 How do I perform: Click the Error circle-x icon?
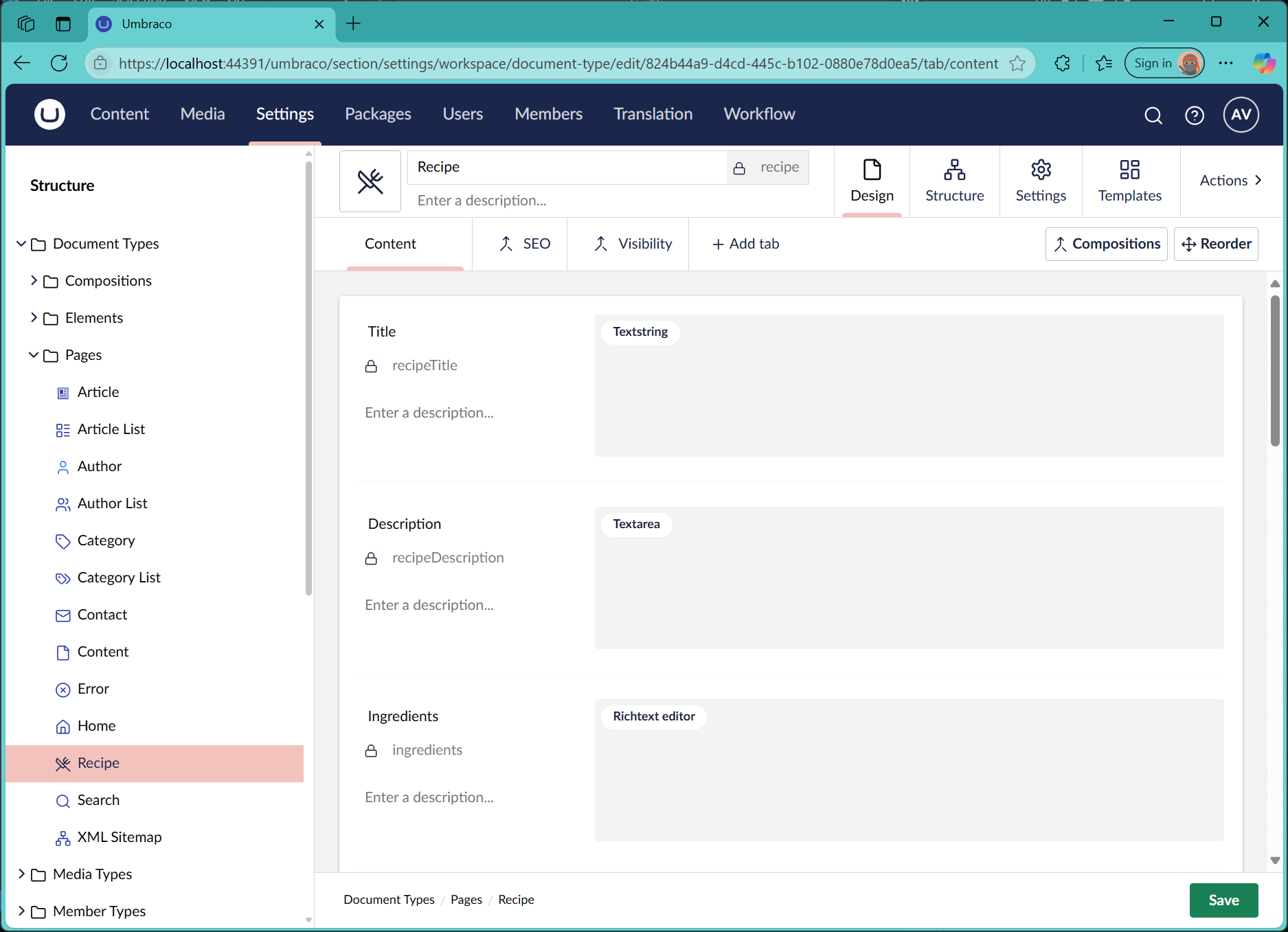63,690
